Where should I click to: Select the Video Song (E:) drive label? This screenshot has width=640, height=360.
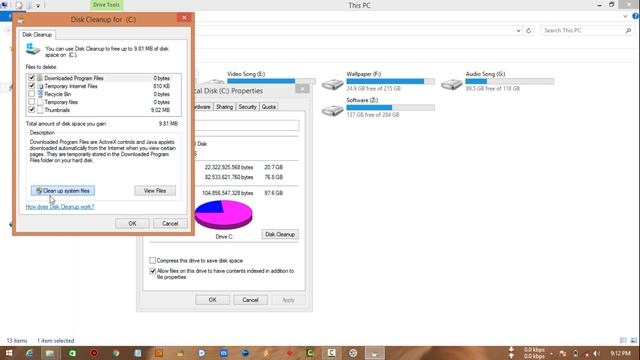246,74
